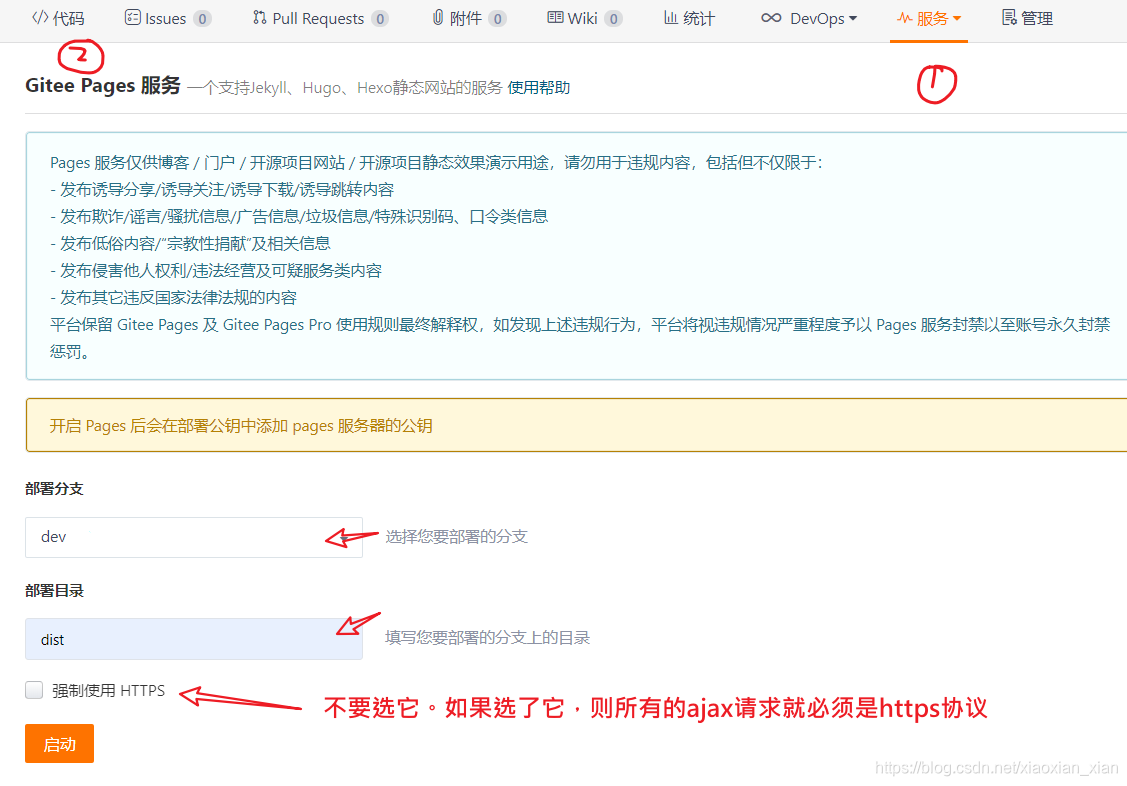Click the line 发布其它违反国家法律法规的内容
Screen dimensions: 1127x786
(173, 297)
